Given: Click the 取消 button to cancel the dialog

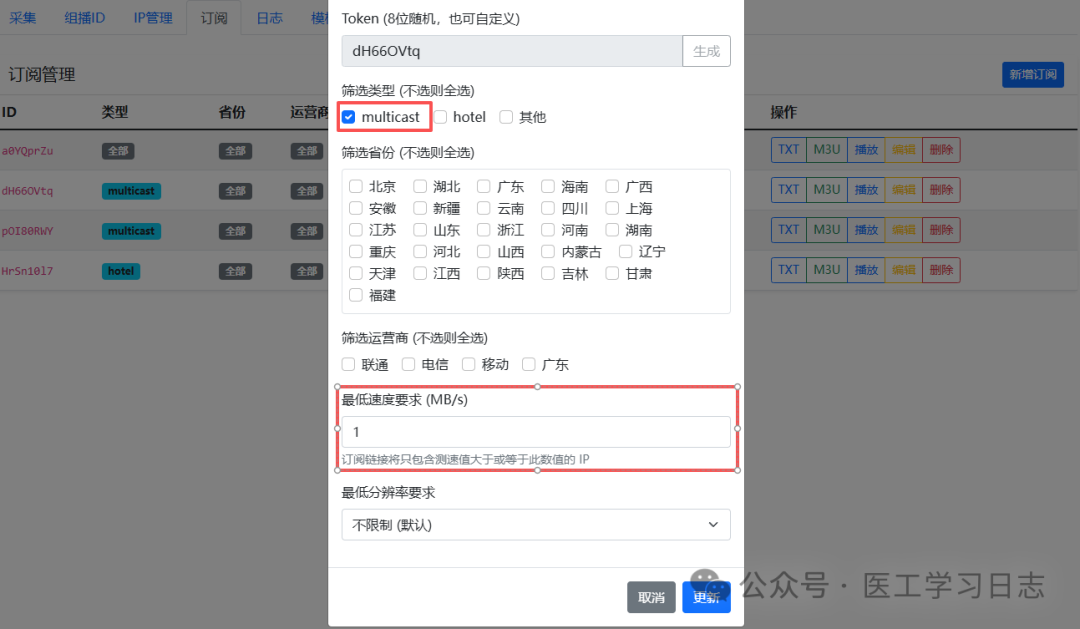Looking at the screenshot, I should point(651,597).
